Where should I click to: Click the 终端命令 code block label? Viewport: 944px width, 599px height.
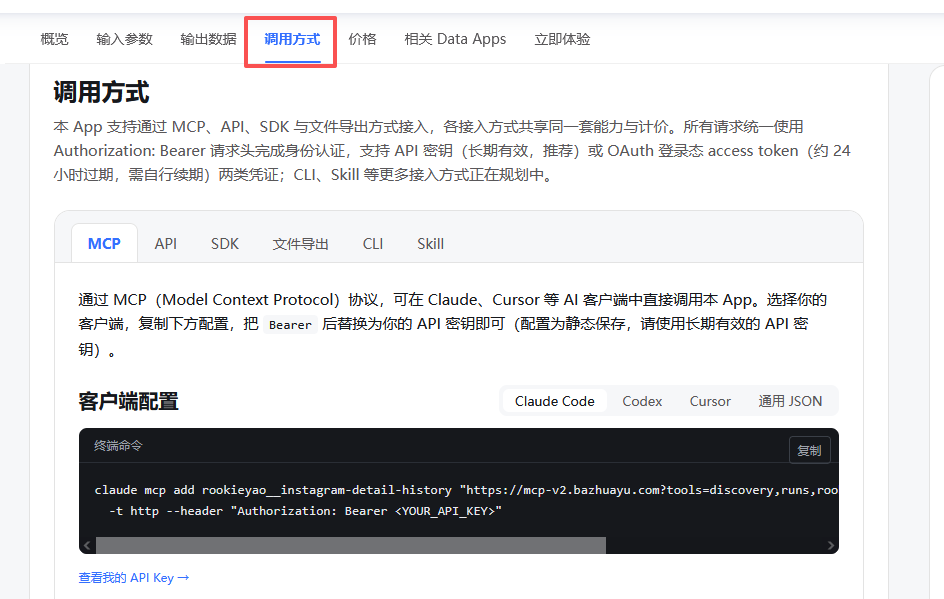118,445
